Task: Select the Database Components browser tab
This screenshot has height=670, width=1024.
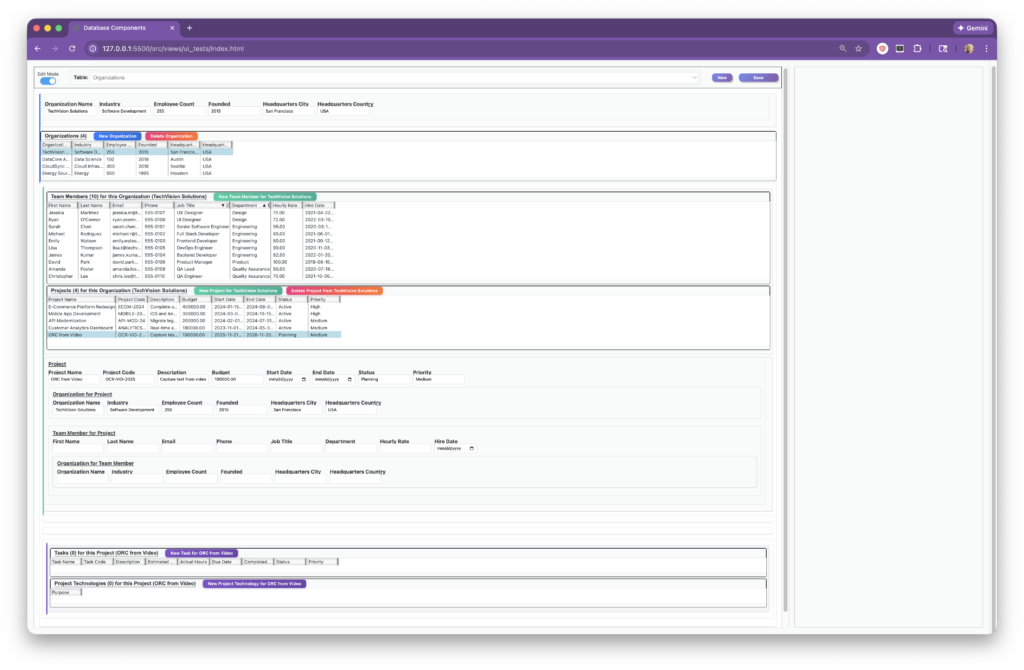Action: 125,28
